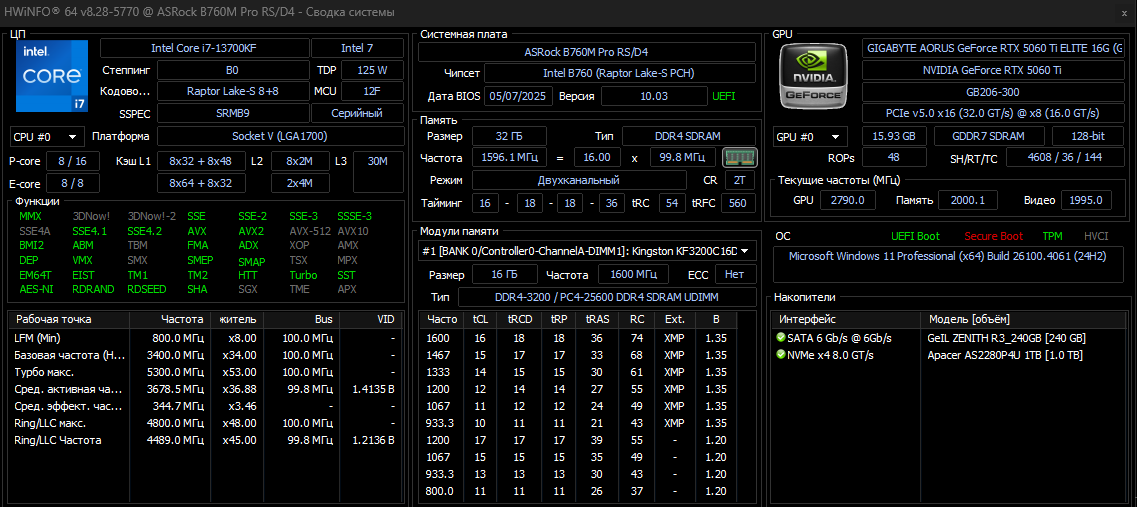This screenshot has width=1137, height=507.
Task: Click the memory type 'DDR4 SDRAM'
Action: click(689, 136)
